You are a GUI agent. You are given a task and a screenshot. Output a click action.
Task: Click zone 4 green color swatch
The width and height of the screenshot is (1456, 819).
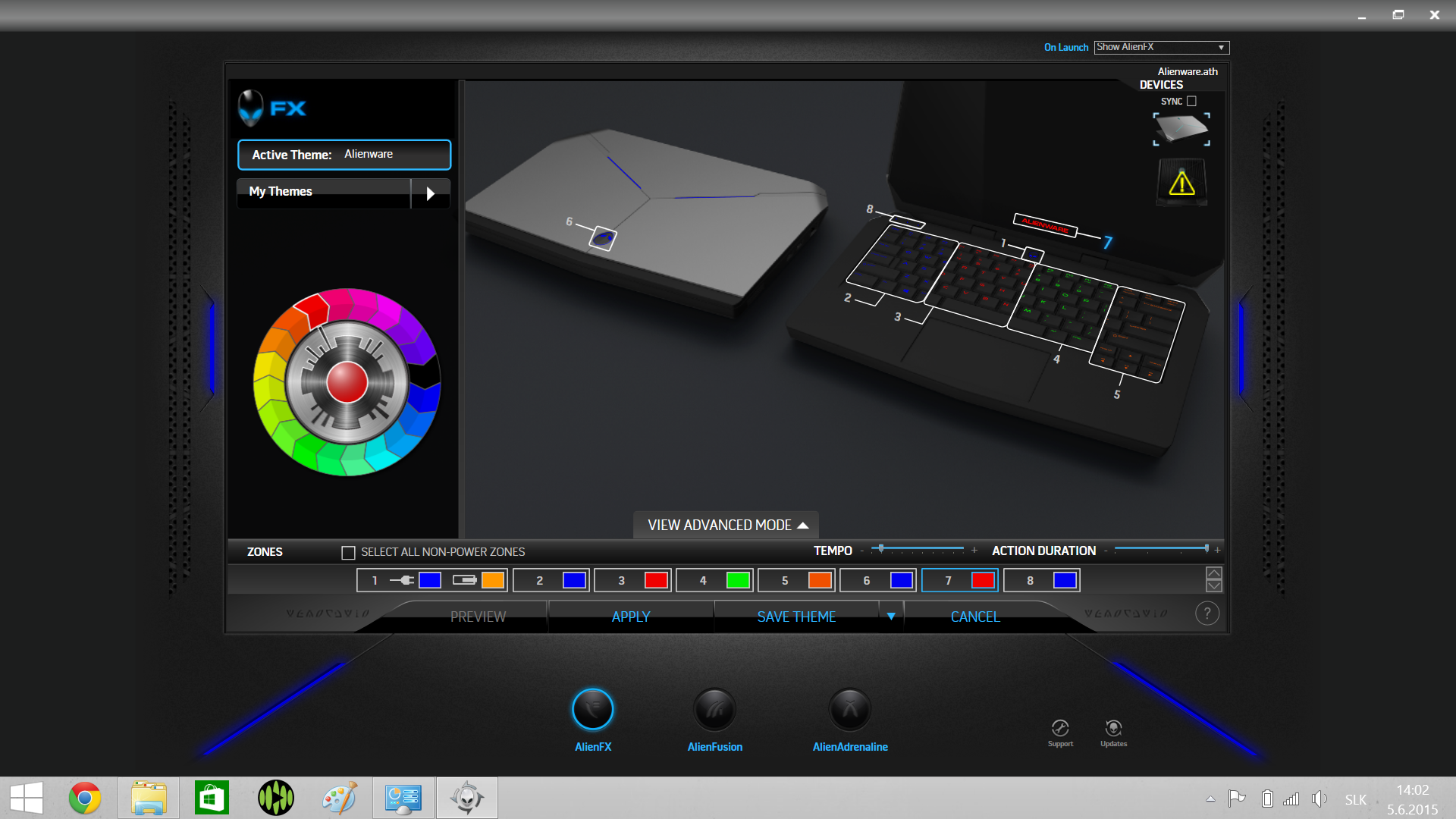pyautogui.click(x=738, y=580)
